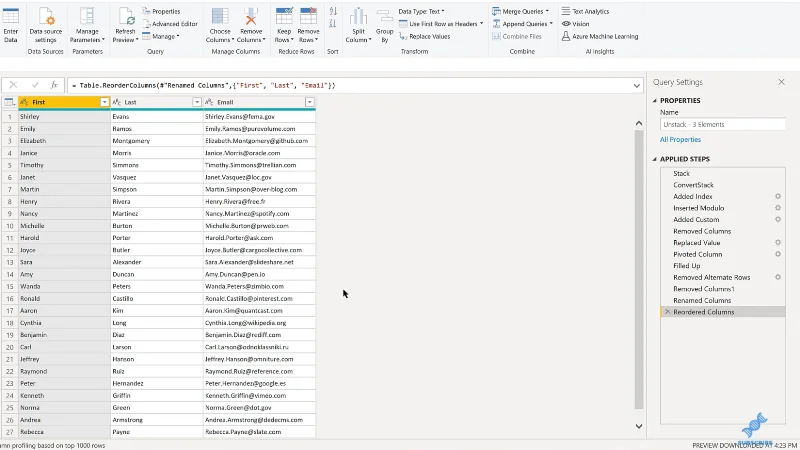Screen dimensions: 800x450
Task: Click inside the formula bar text
Action: [x=203, y=86]
